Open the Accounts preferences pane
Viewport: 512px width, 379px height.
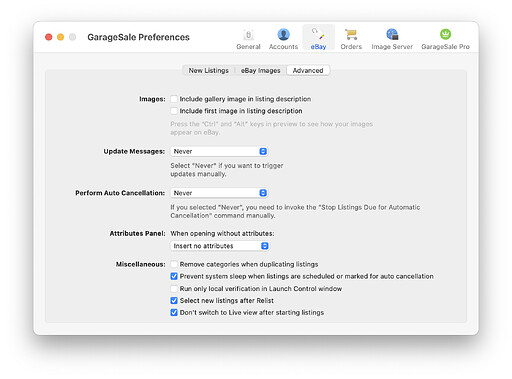(283, 39)
